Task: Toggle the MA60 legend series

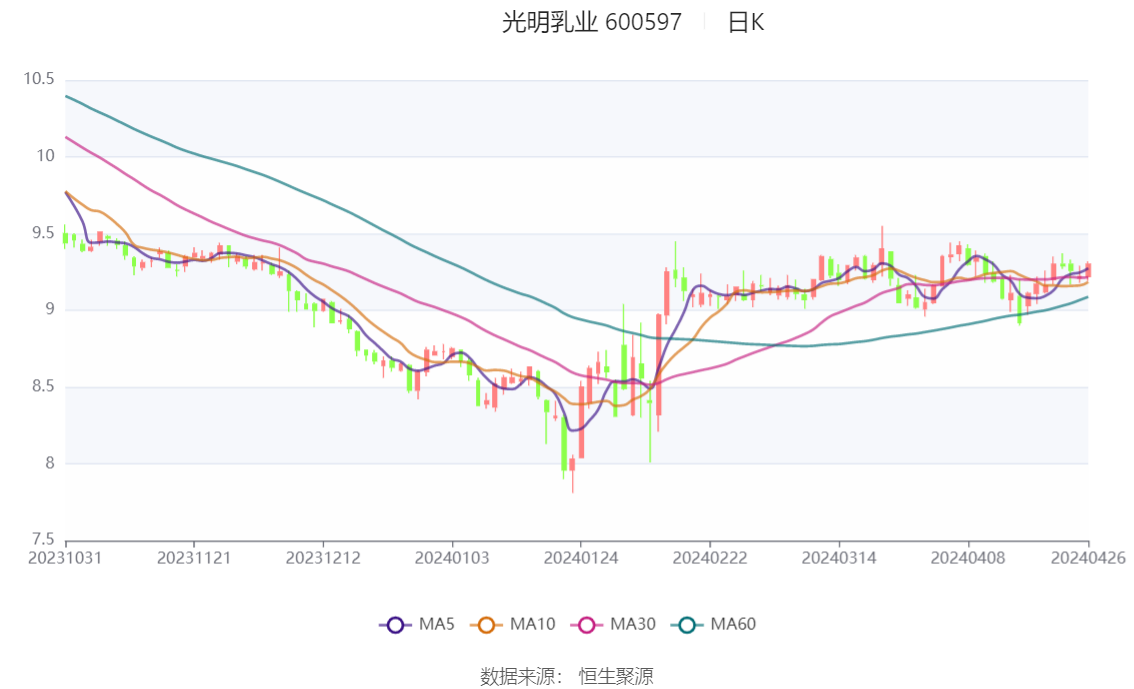Action: [x=714, y=624]
